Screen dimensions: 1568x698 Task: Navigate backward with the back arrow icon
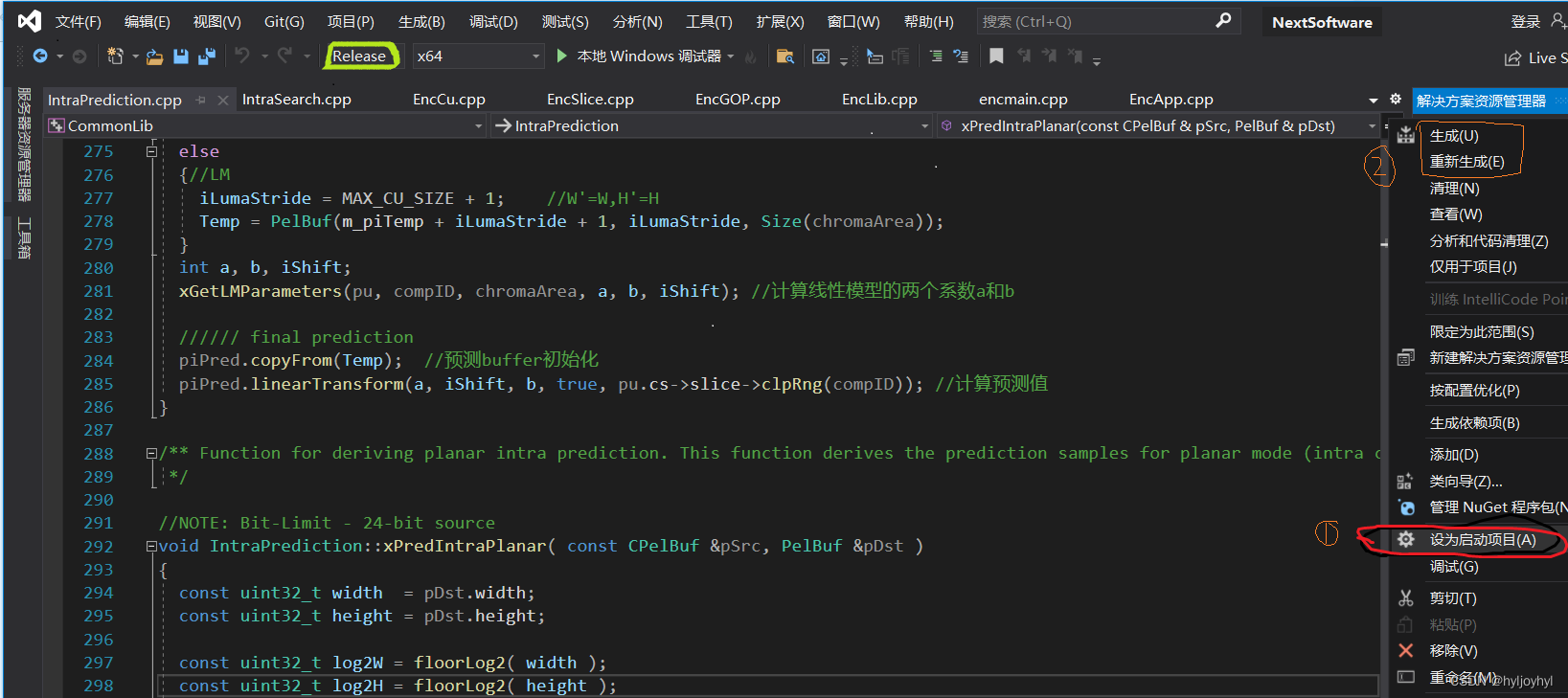pyautogui.click(x=40, y=56)
